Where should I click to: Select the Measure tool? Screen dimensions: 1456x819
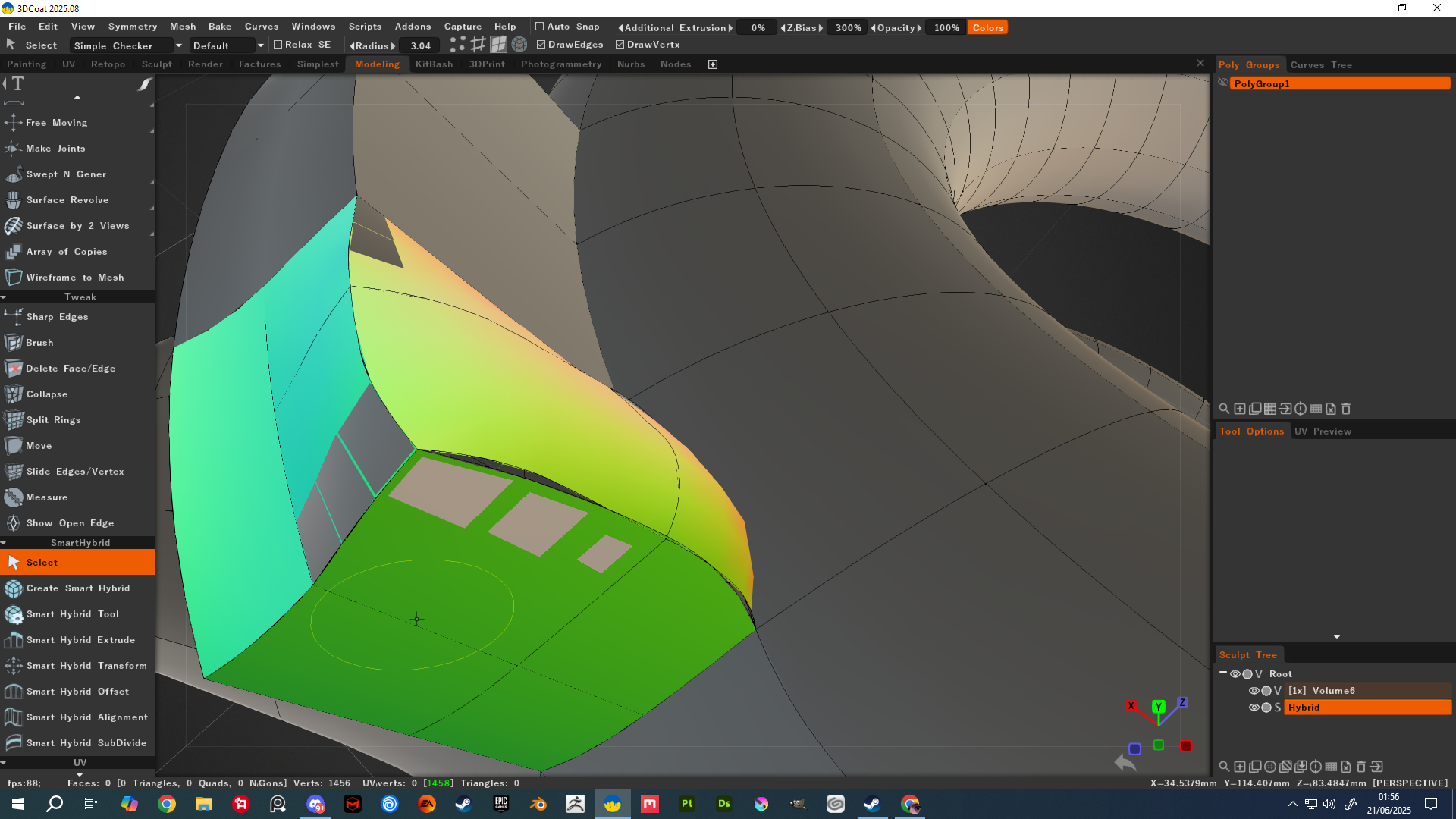pyautogui.click(x=46, y=497)
